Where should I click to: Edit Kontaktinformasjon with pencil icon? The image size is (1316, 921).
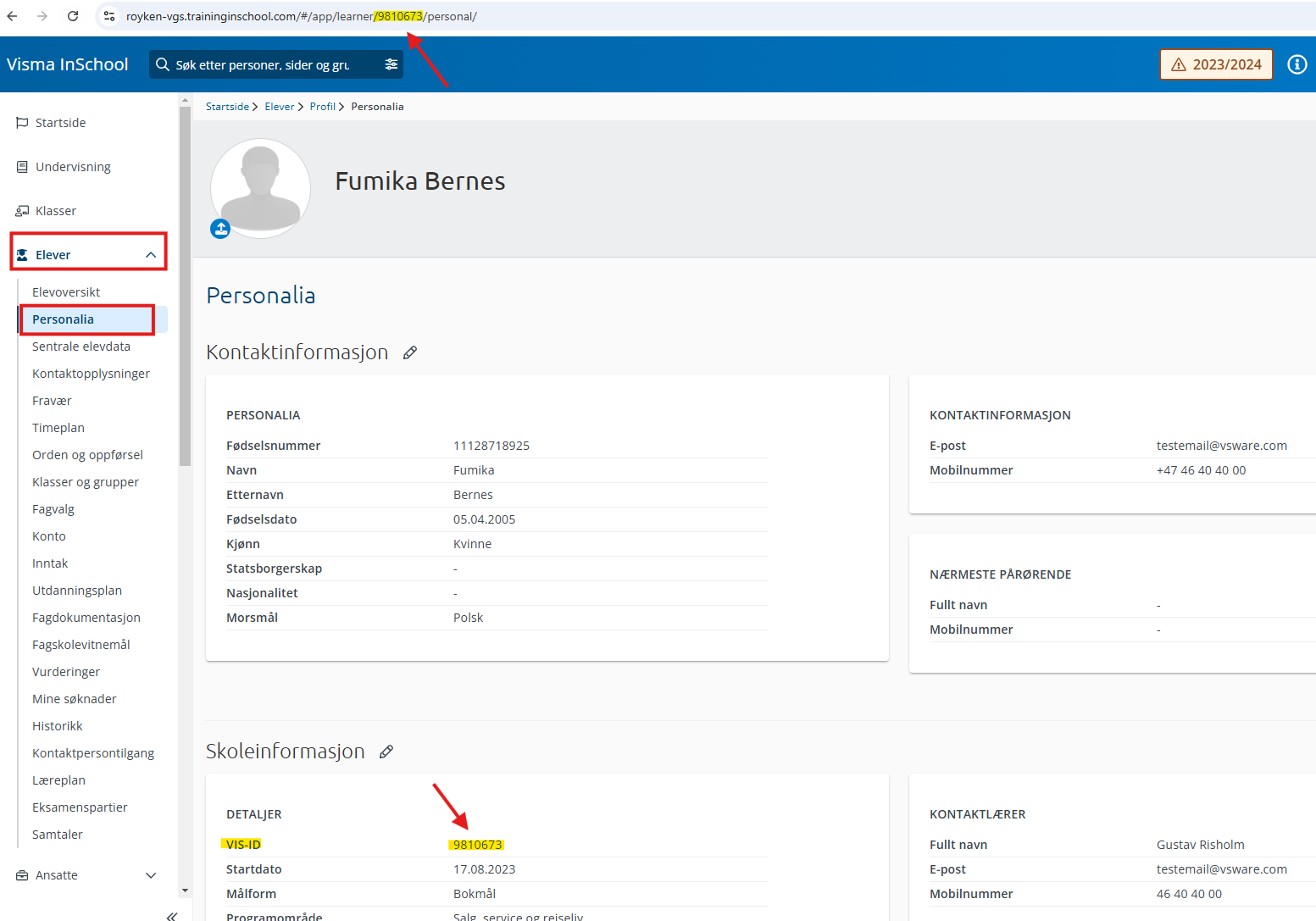410,352
